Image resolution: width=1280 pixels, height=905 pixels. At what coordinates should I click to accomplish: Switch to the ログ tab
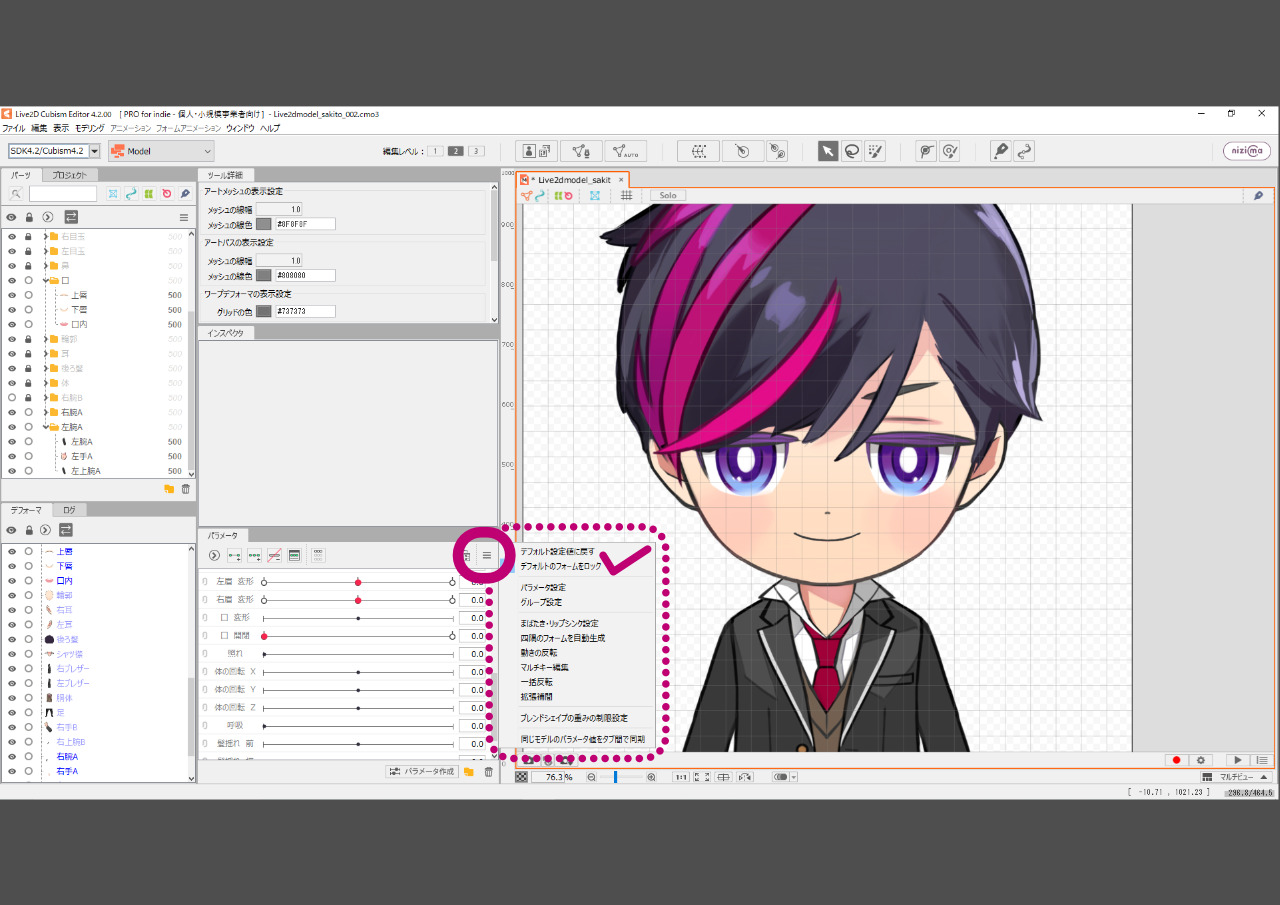pos(69,510)
